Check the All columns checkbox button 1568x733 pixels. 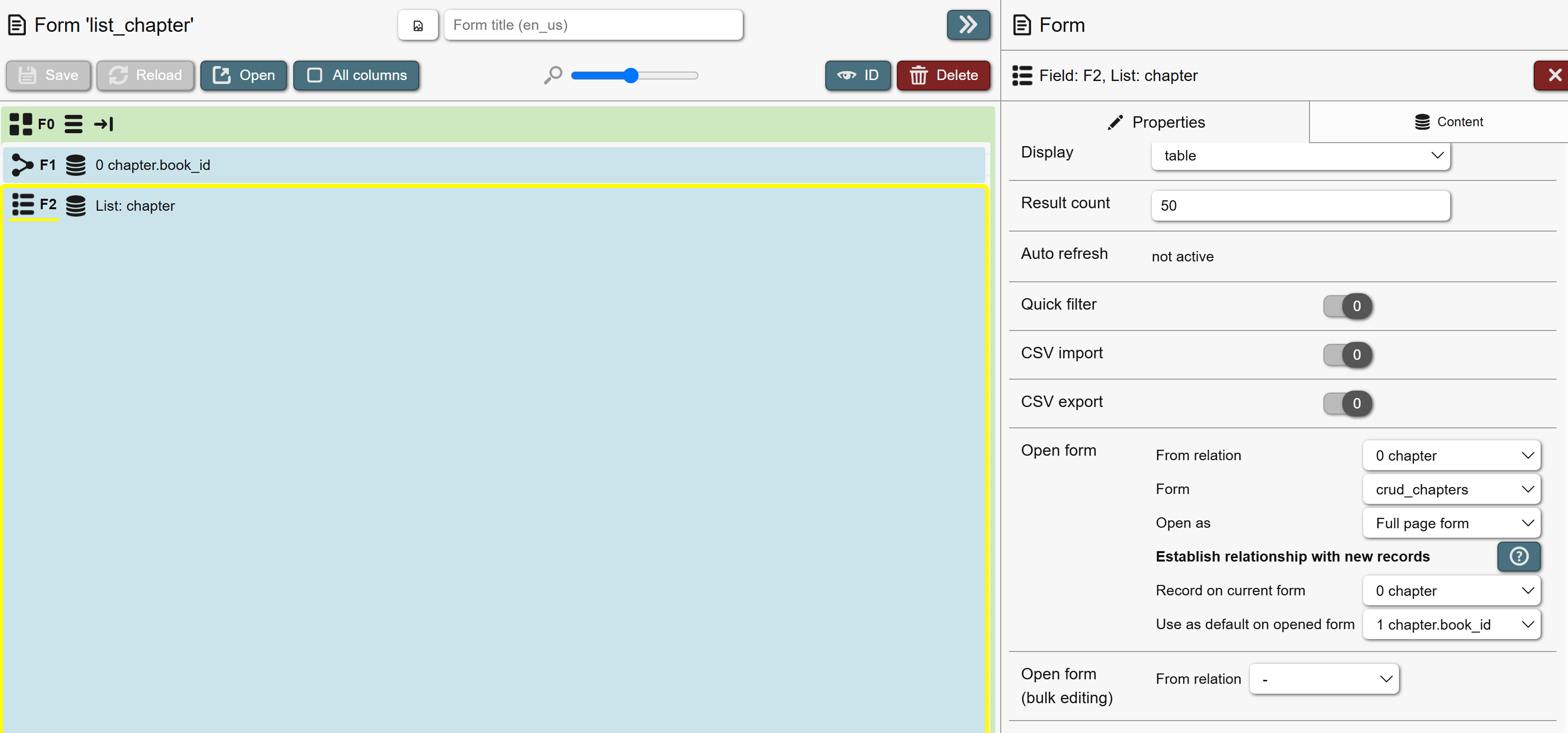pyautogui.click(x=356, y=76)
